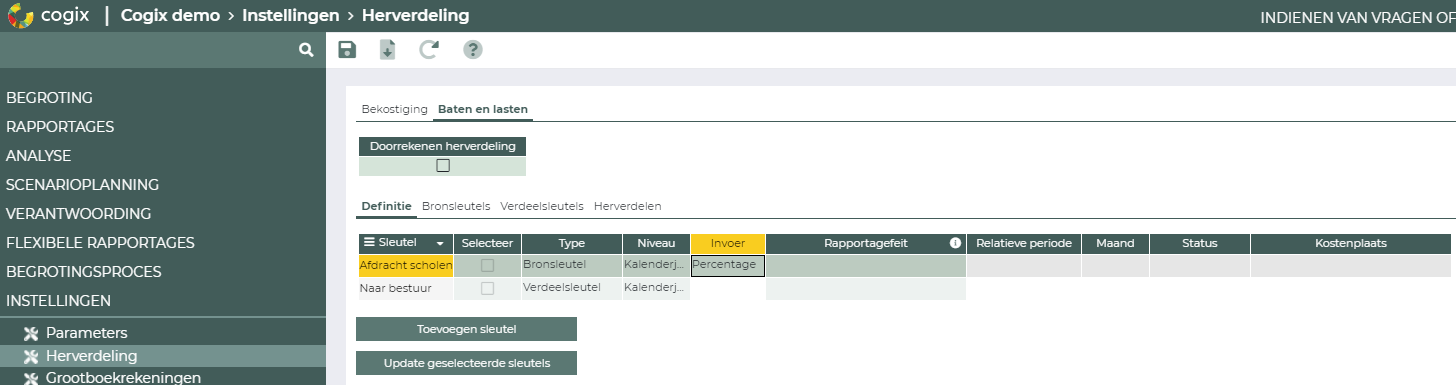
Task: Click the search magnifier icon in sidebar
Action: pos(306,49)
